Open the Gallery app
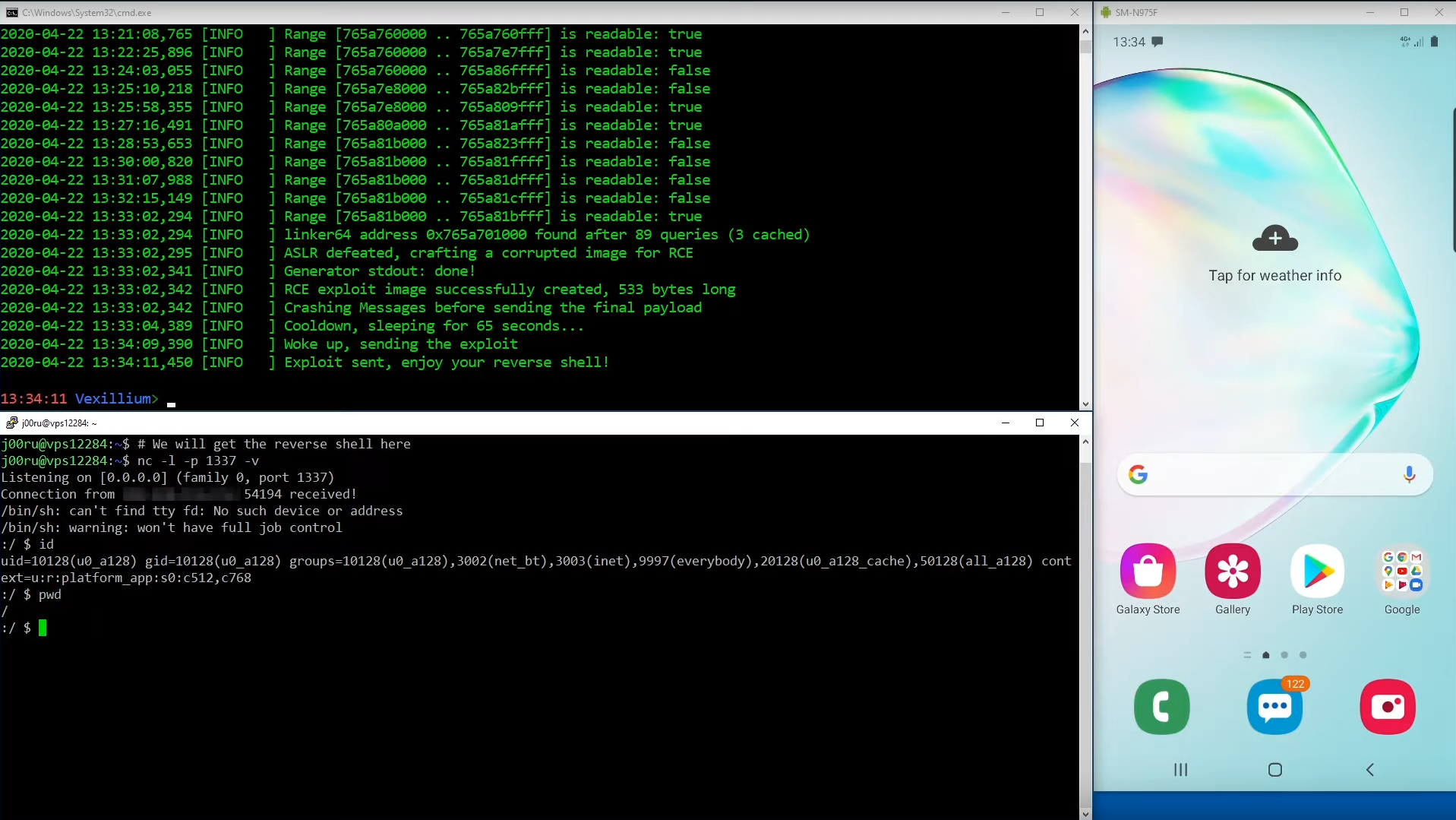This screenshot has height=820, width=1456. [x=1232, y=571]
